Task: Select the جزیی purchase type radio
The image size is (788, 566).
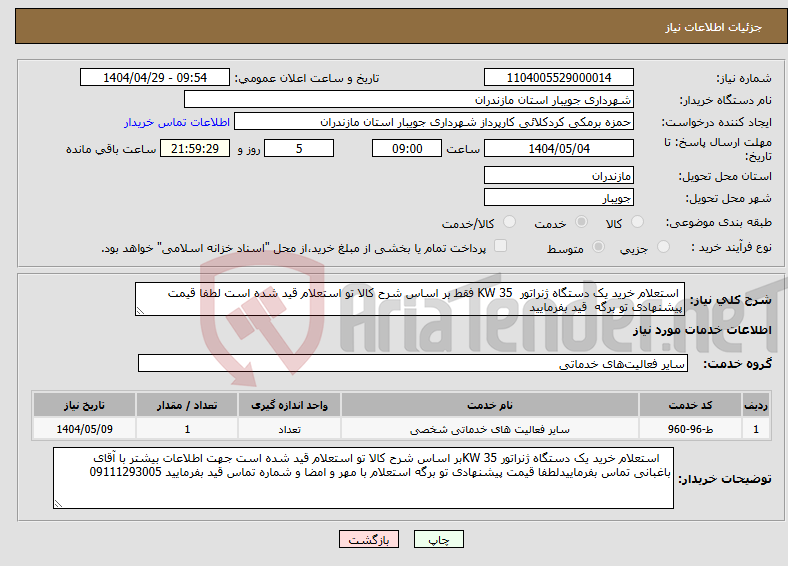Action: pos(663,246)
